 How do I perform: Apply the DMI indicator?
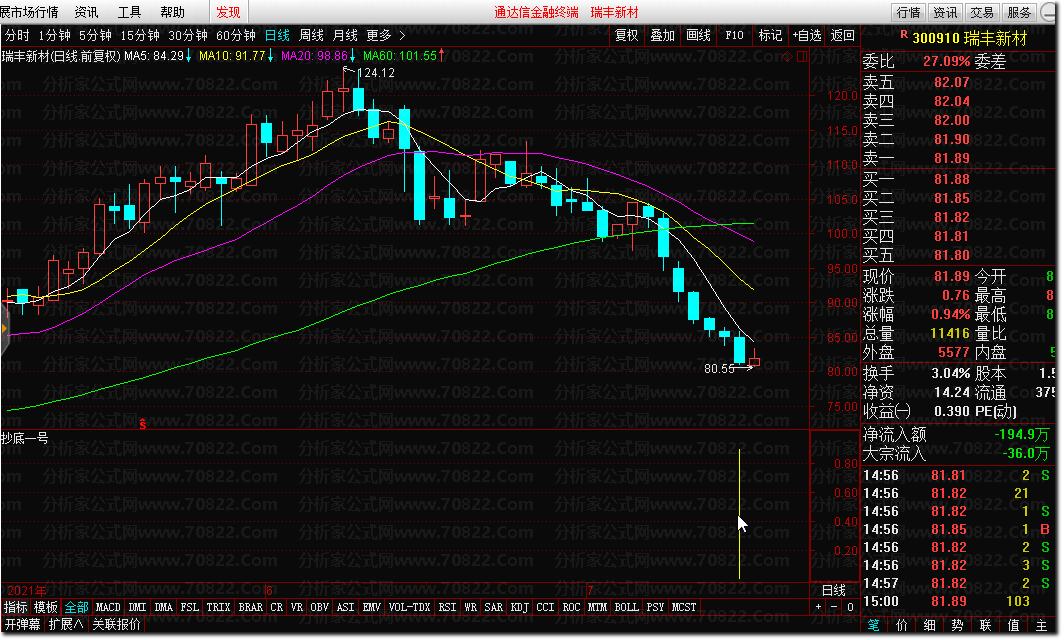pos(138,607)
